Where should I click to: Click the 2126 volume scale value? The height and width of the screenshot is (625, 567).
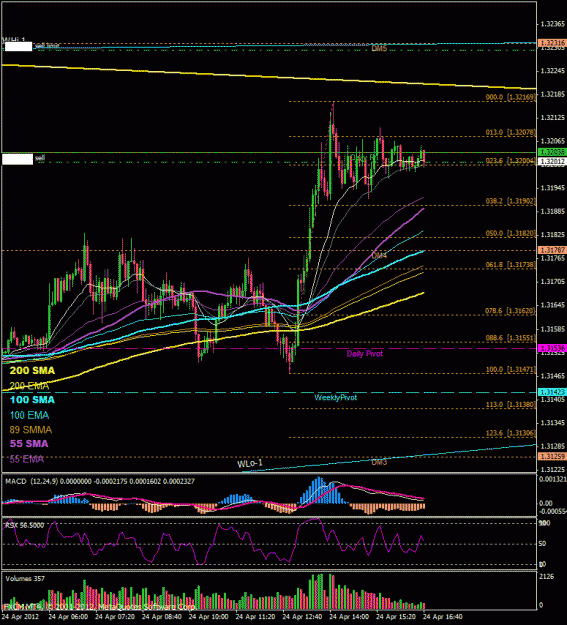pyautogui.click(x=547, y=577)
